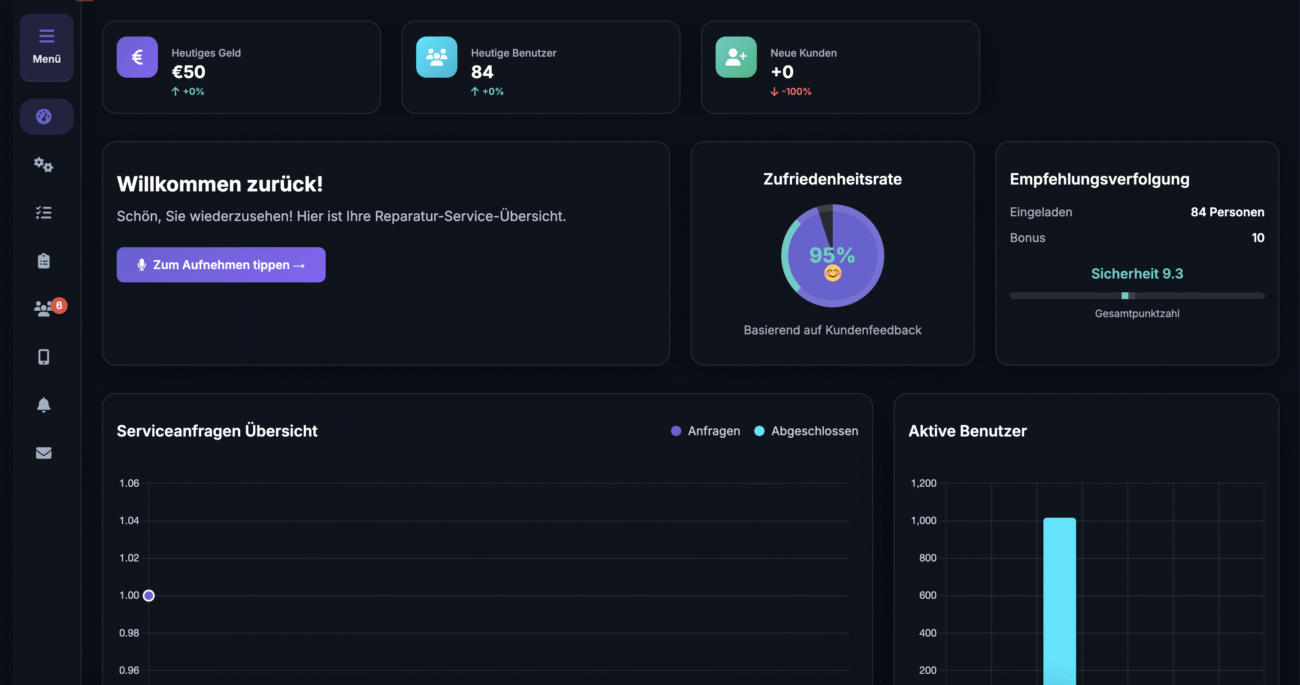This screenshot has width=1300, height=685.
Task: Click the data point at 1.00 on chart
Action: (149, 595)
